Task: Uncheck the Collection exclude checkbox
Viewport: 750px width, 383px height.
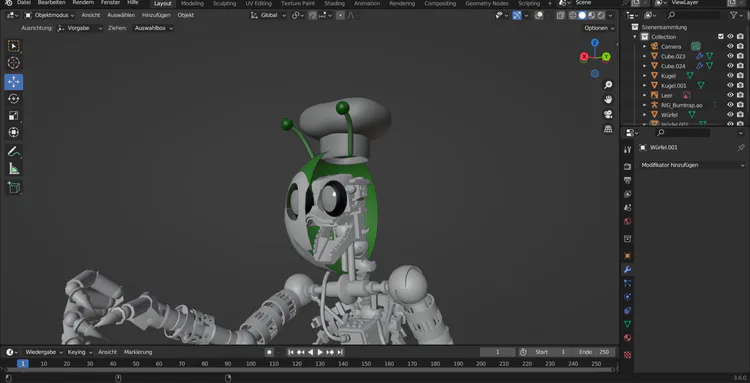Action: point(721,36)
